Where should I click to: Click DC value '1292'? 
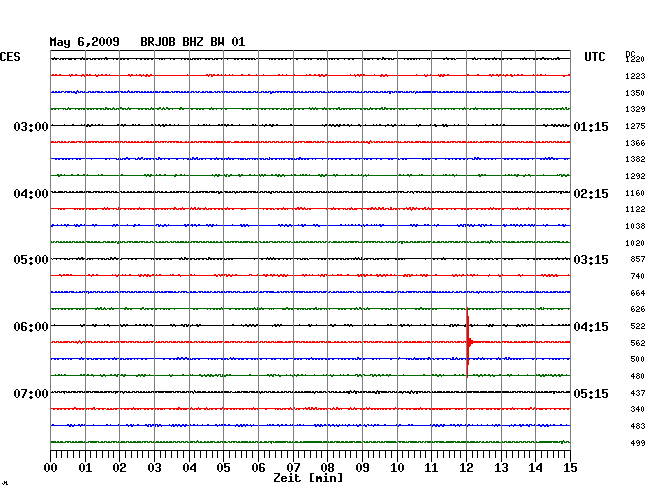pyautogui.click(x=635, y=176)
